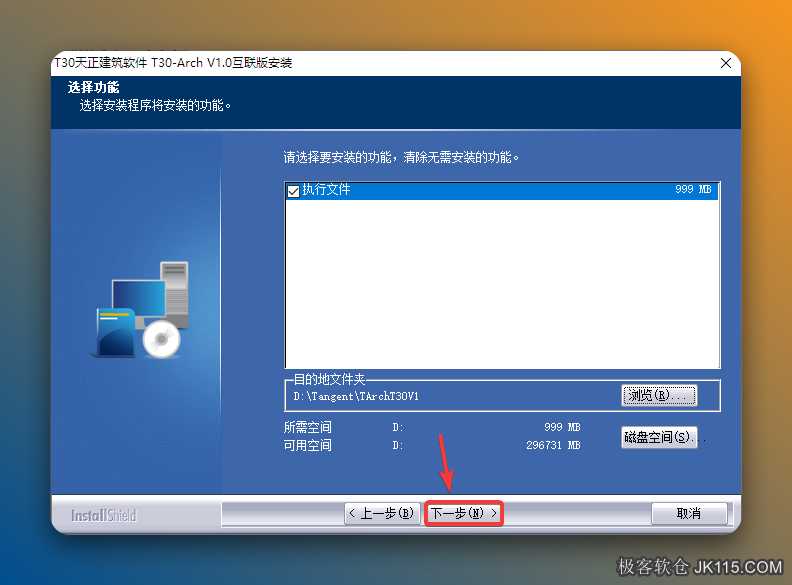
Task: Proceed with 下一步(N) button
Action: 464,513
